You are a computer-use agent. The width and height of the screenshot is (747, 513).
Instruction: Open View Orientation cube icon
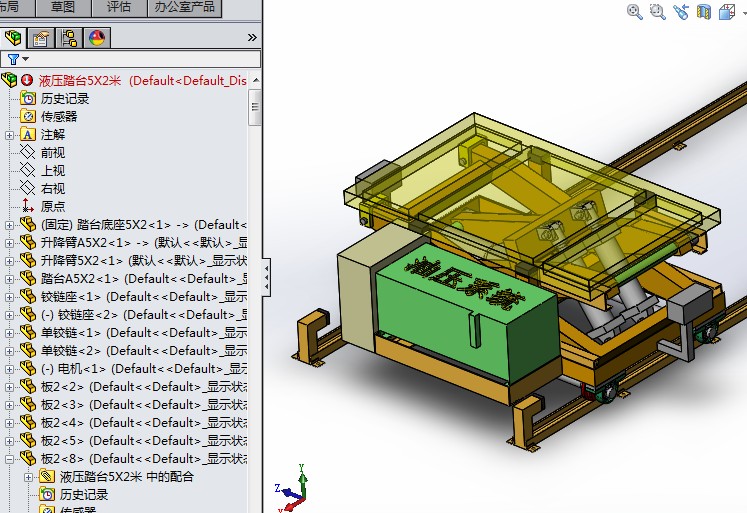click(x=727, y=11)
